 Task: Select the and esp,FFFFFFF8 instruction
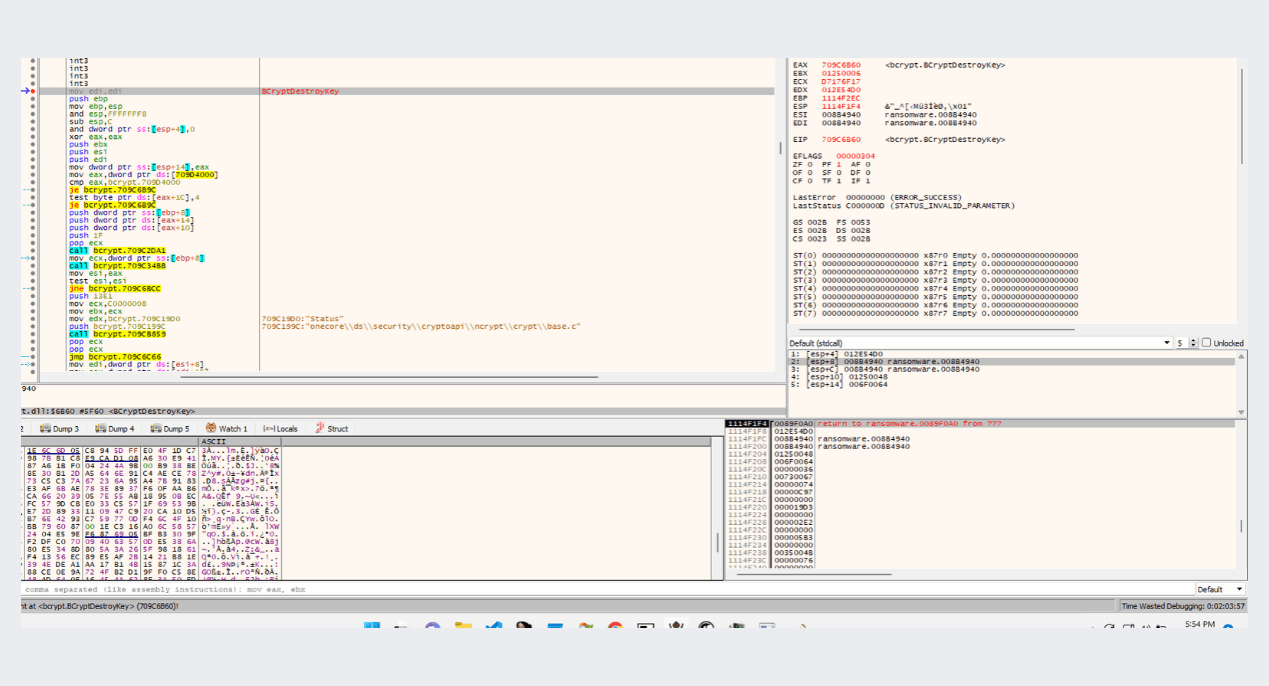tap(107, 114)
